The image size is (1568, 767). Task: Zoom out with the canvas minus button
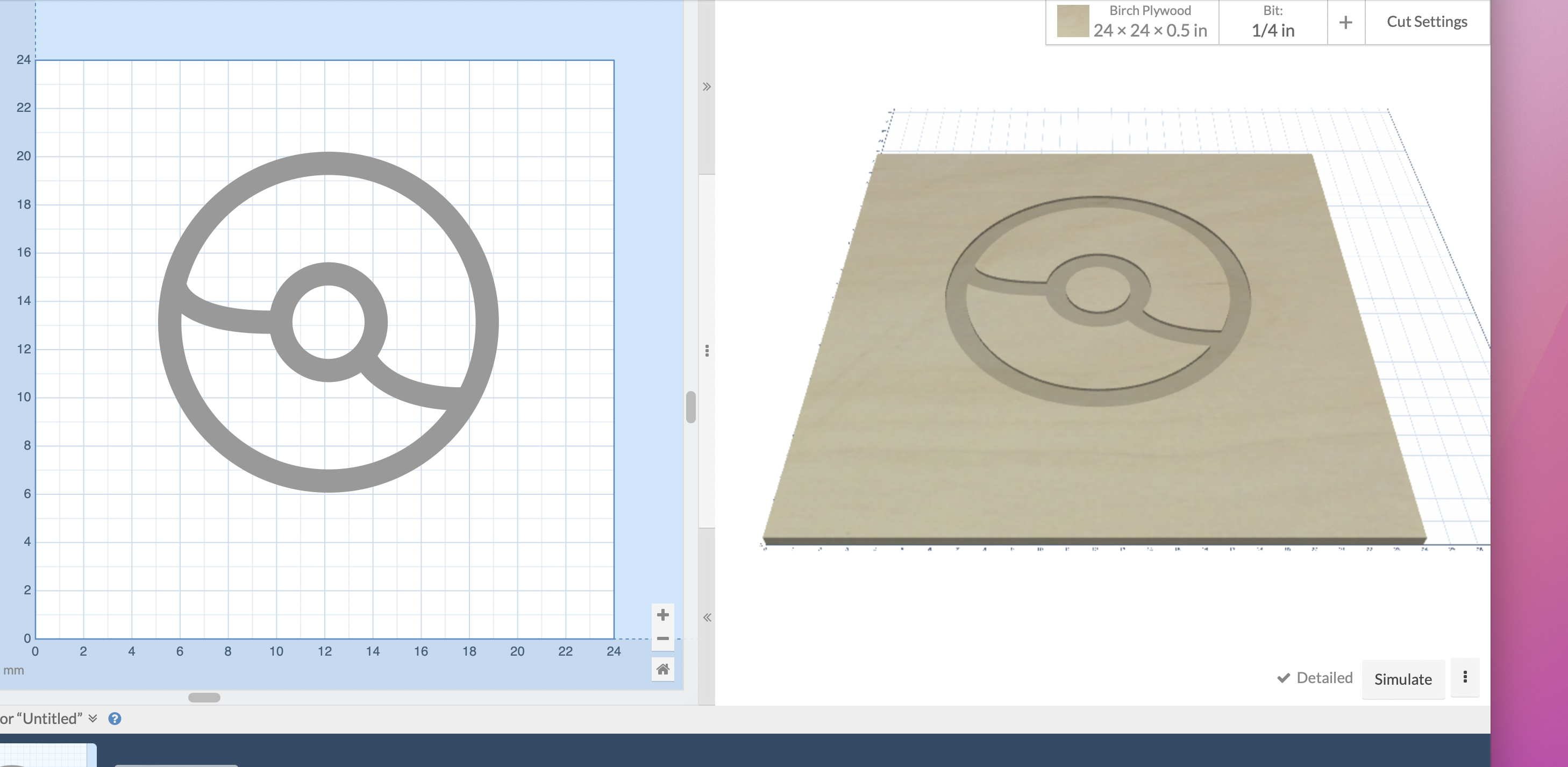pos(663,638)
